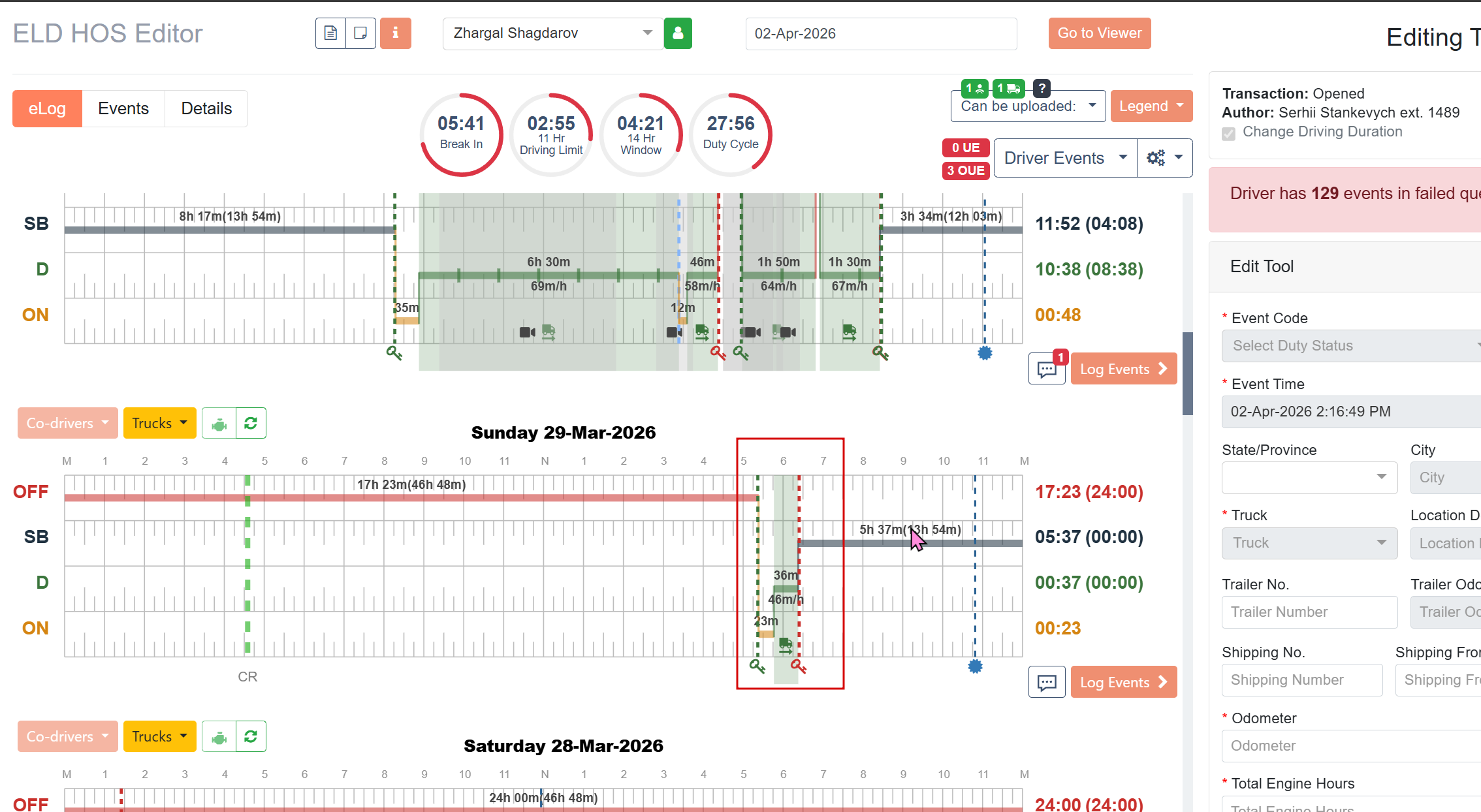Expand the Zhargal Shagdarov driver dropdown
Viewport: 1481px width, 812px height.
tap(552, 33)
